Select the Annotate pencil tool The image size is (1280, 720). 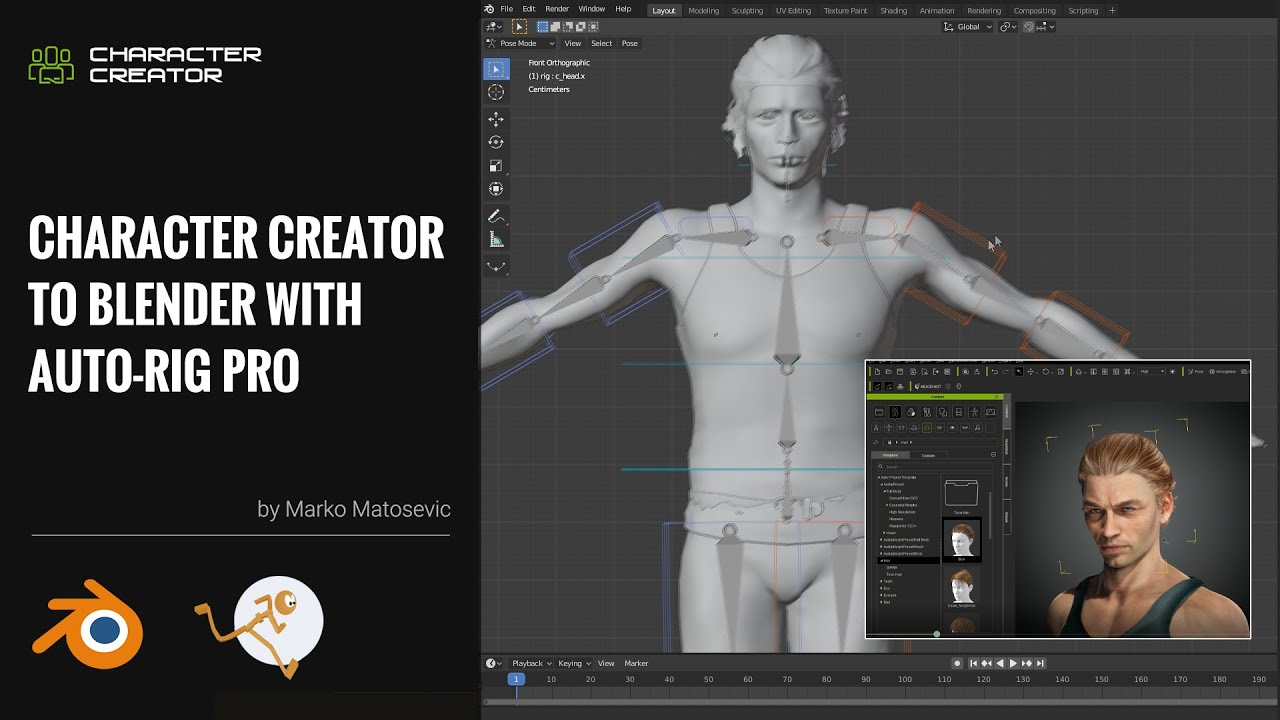[496, 216]
